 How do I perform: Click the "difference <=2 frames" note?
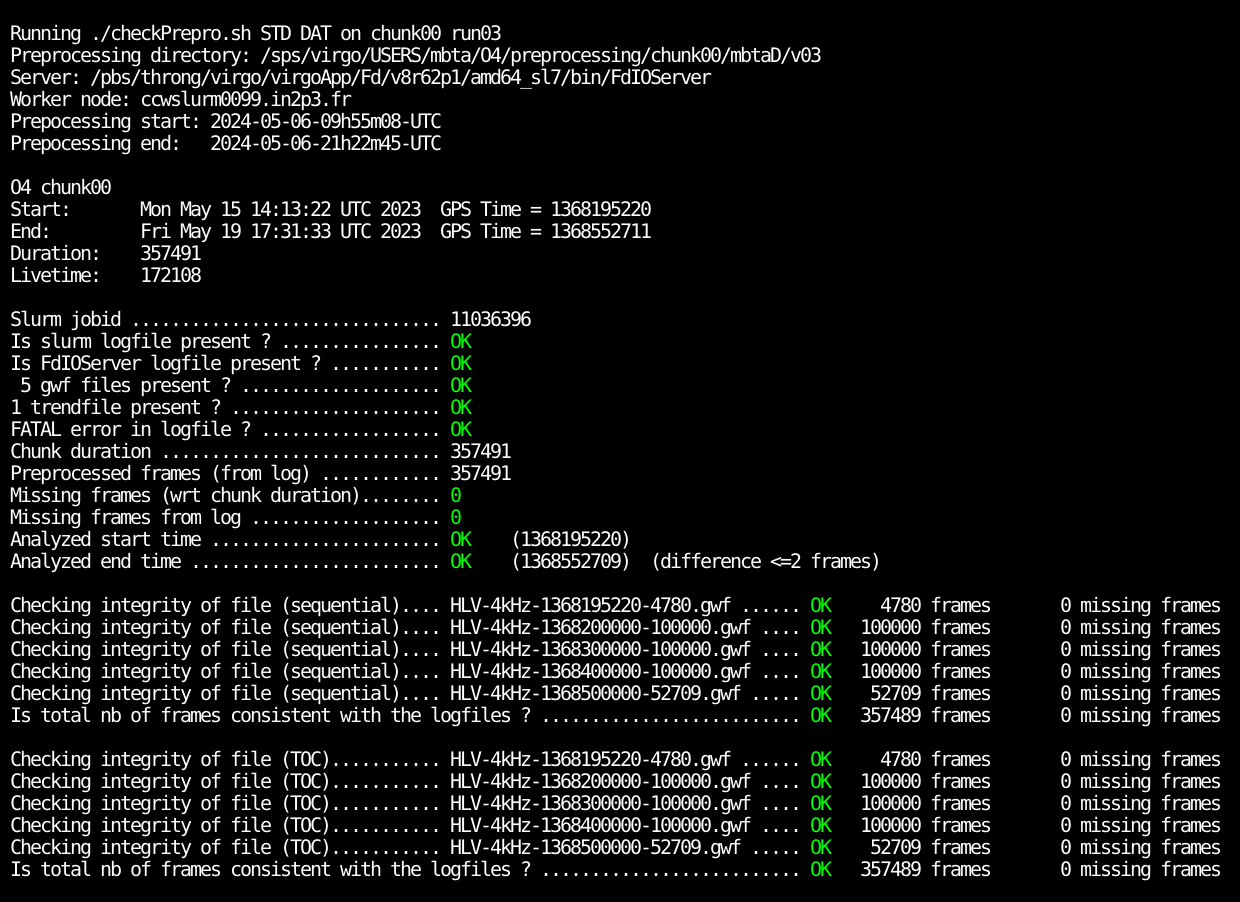point(765,561)
